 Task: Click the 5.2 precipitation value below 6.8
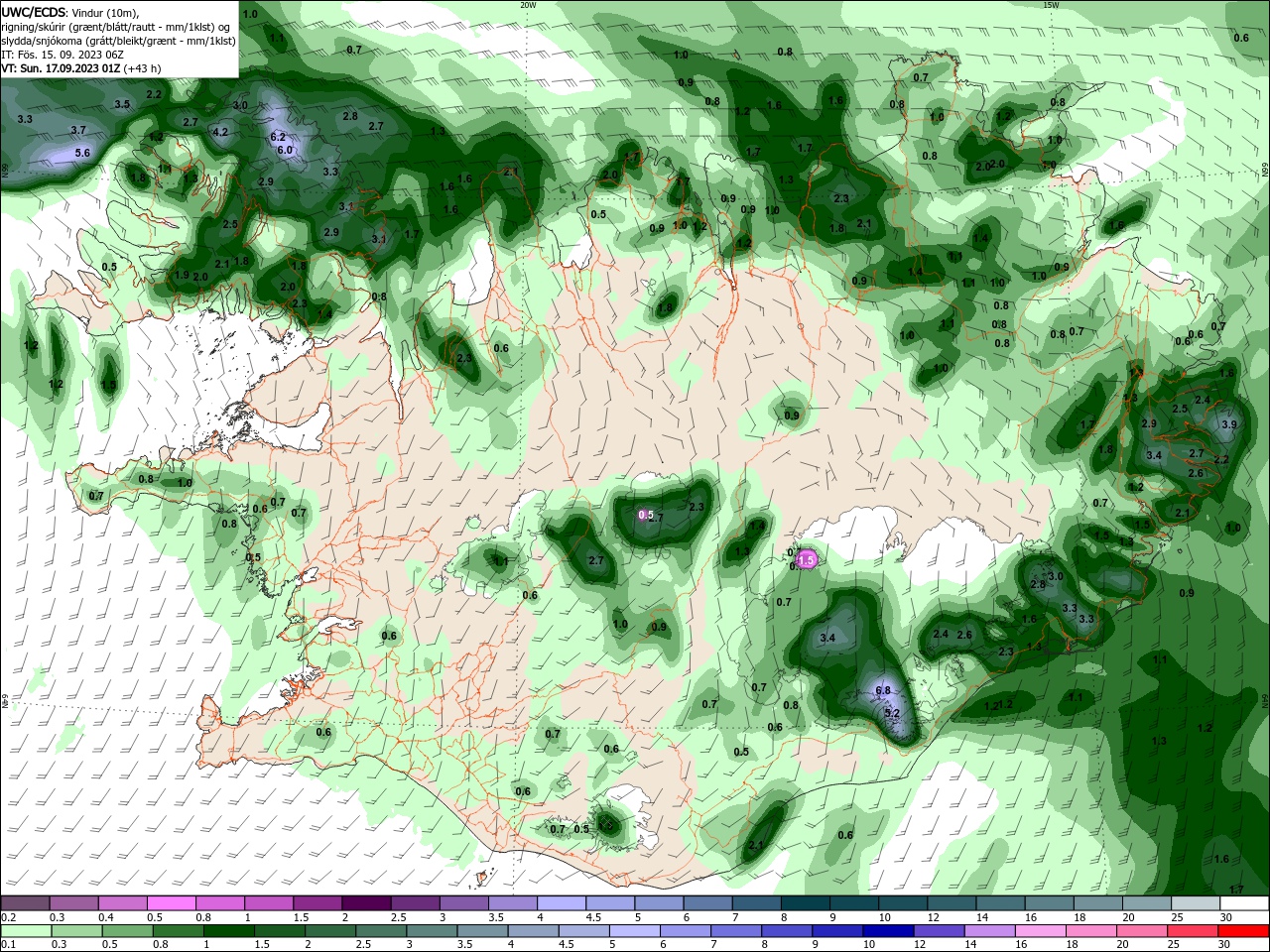(x=891, y=713)
